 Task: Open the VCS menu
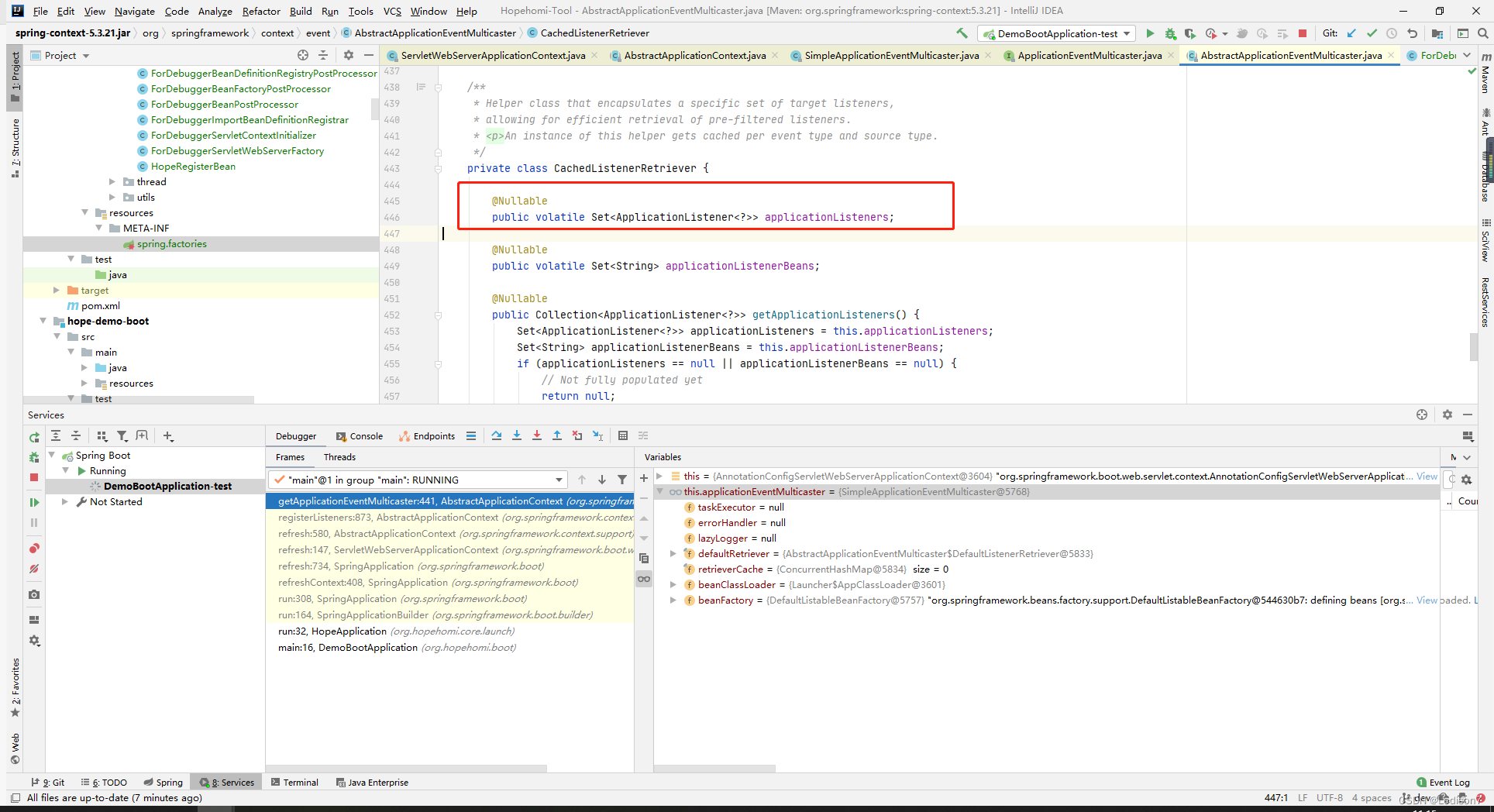392,11
